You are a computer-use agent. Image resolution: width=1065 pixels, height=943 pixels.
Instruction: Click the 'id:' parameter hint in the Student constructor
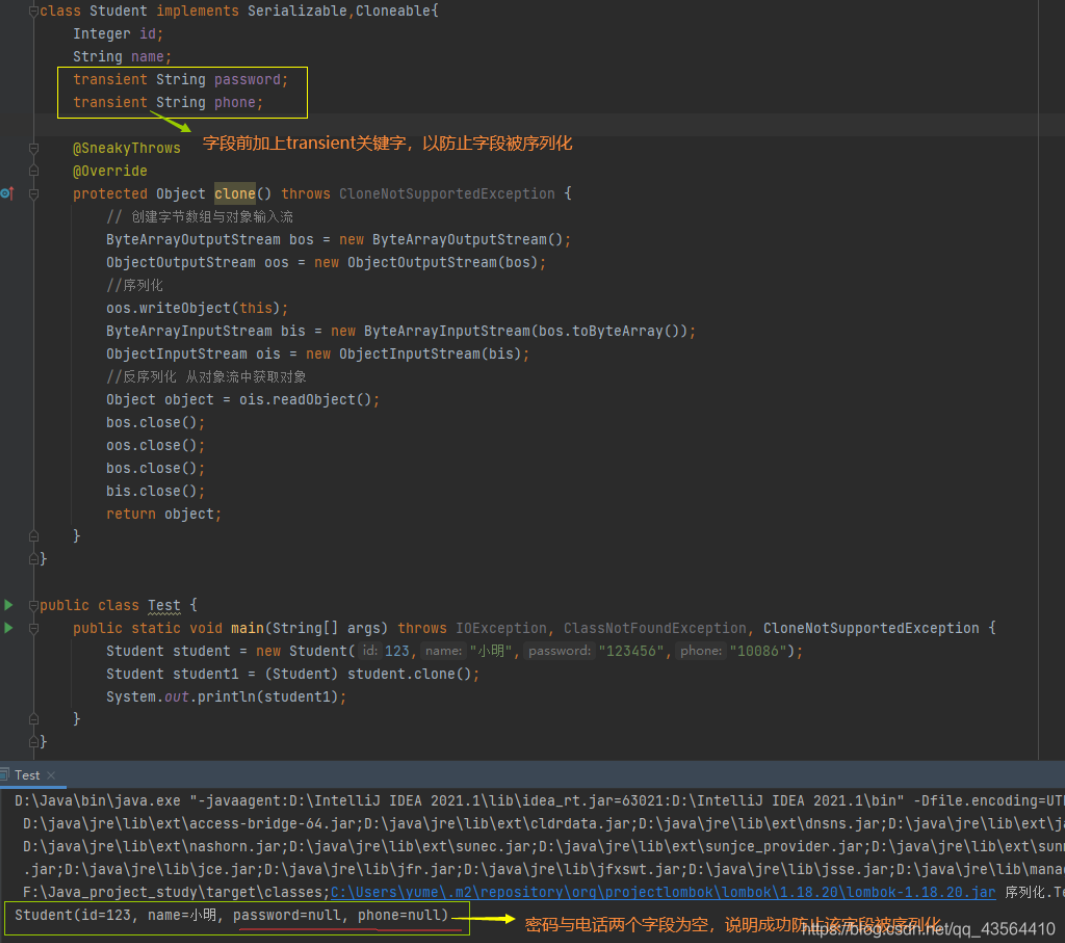[369, 651]
